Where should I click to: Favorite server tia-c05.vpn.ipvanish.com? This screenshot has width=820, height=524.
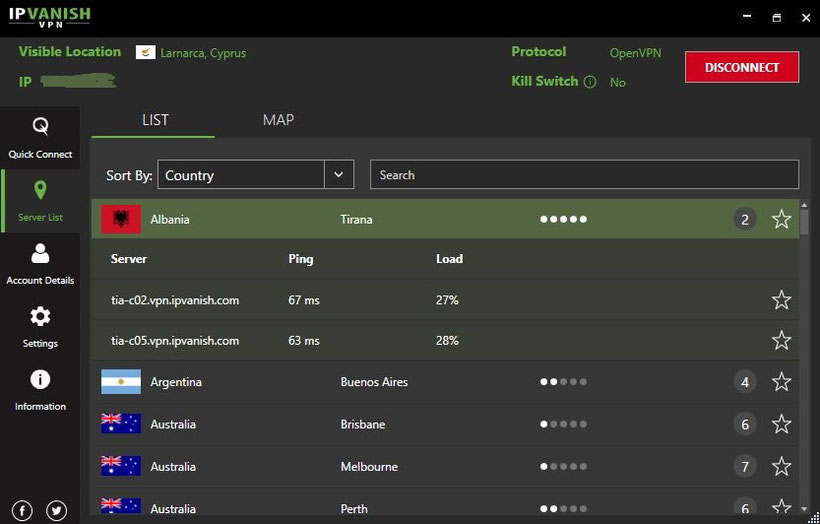click(781, 340)
